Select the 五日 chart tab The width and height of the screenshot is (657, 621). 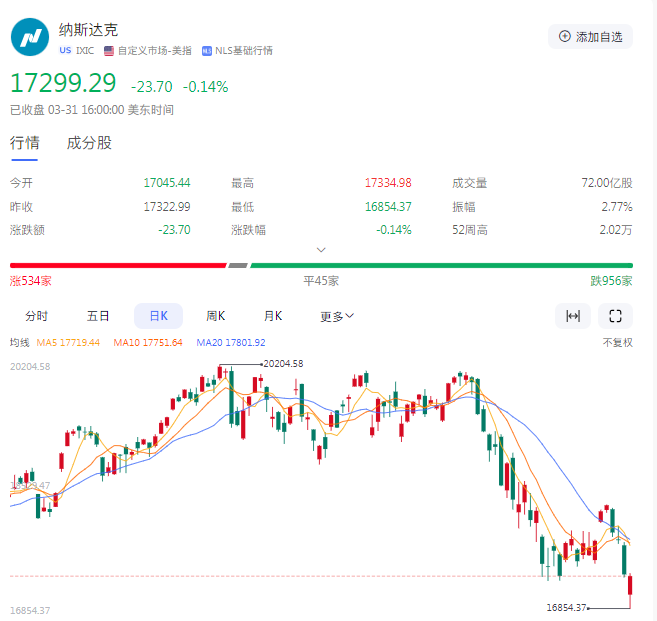tap(98, 316)
